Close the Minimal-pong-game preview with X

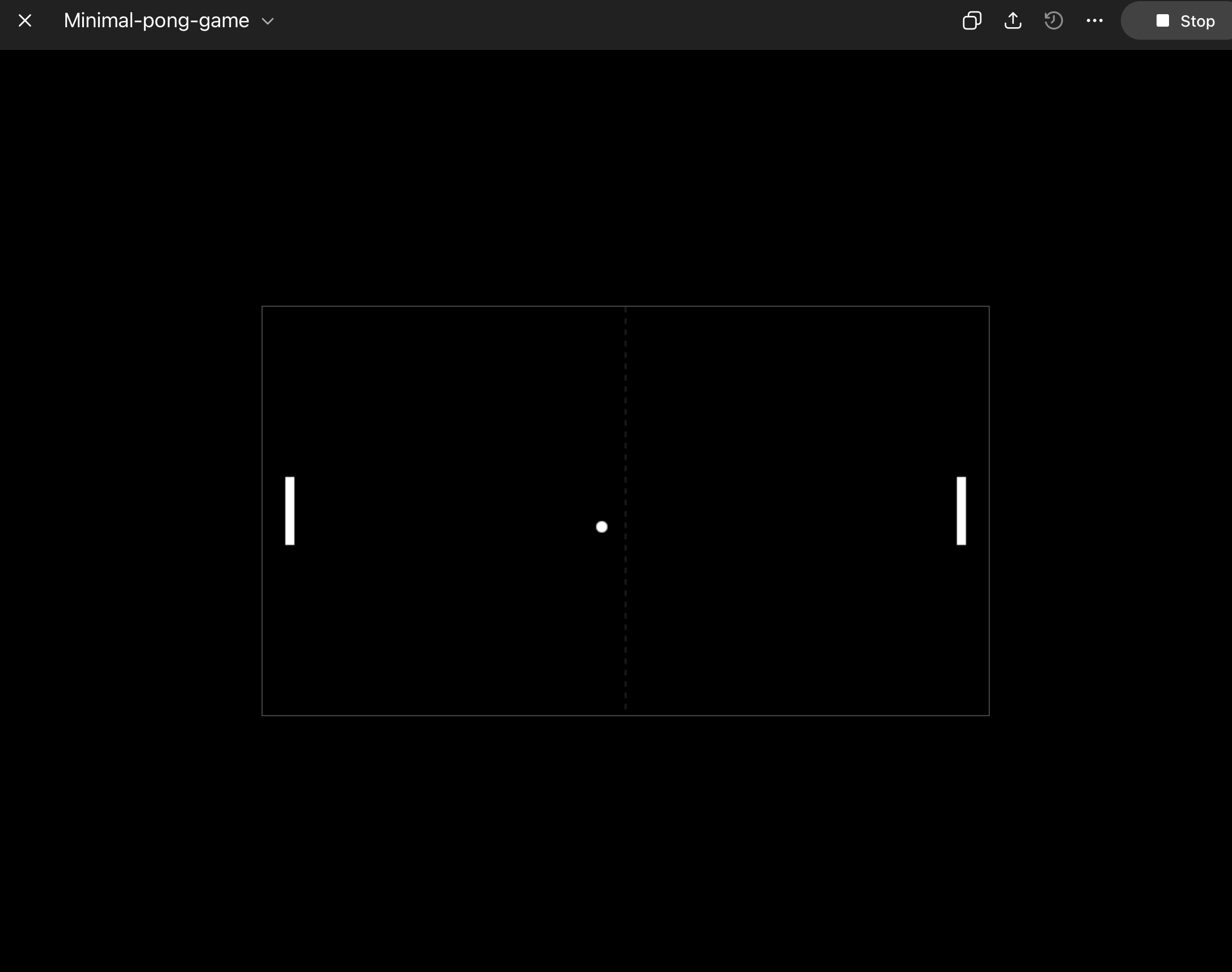[24, 21]
